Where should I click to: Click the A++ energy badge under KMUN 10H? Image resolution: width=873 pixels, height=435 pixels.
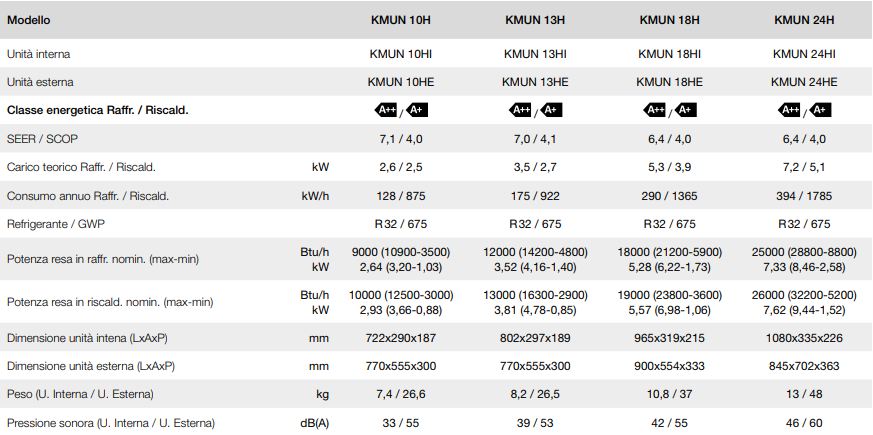click(386, 110)
